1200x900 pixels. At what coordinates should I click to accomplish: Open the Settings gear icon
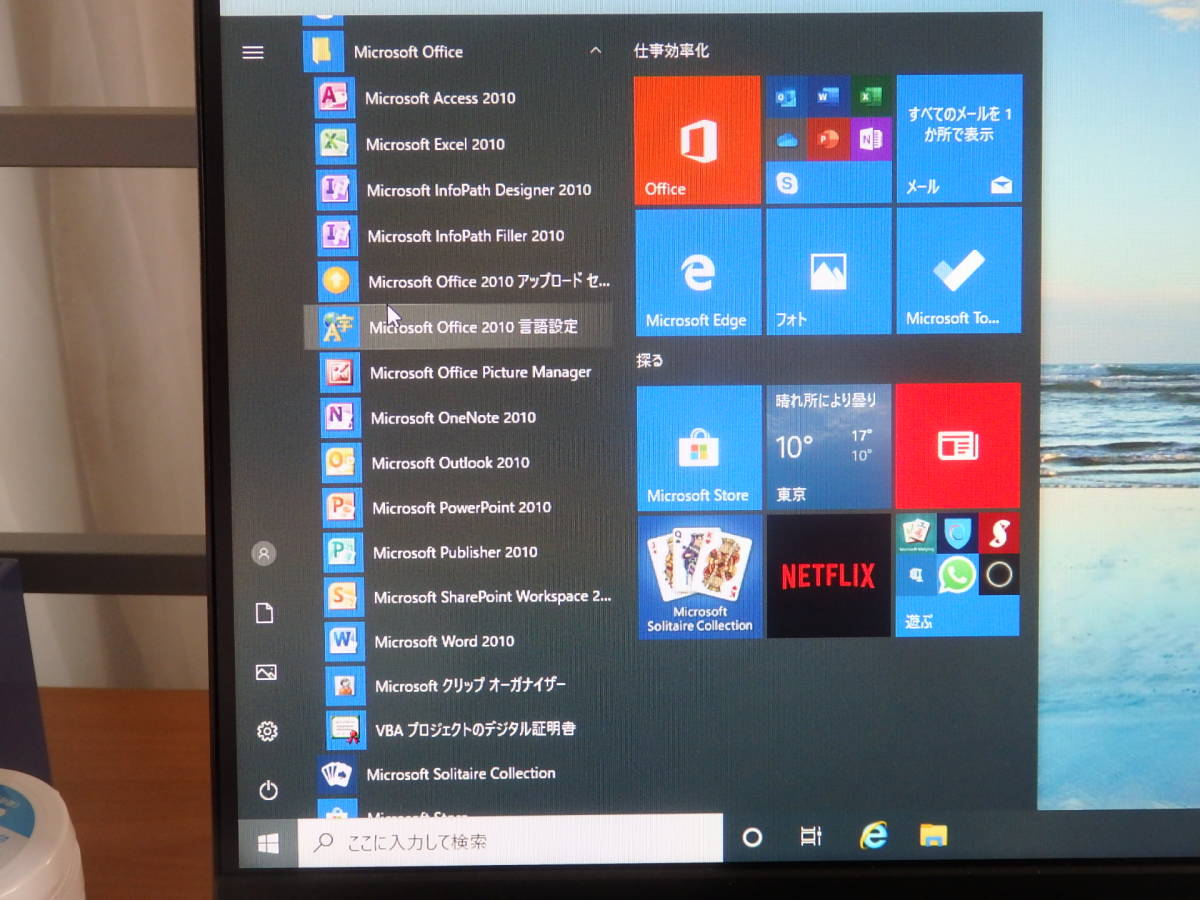(267, 731)
